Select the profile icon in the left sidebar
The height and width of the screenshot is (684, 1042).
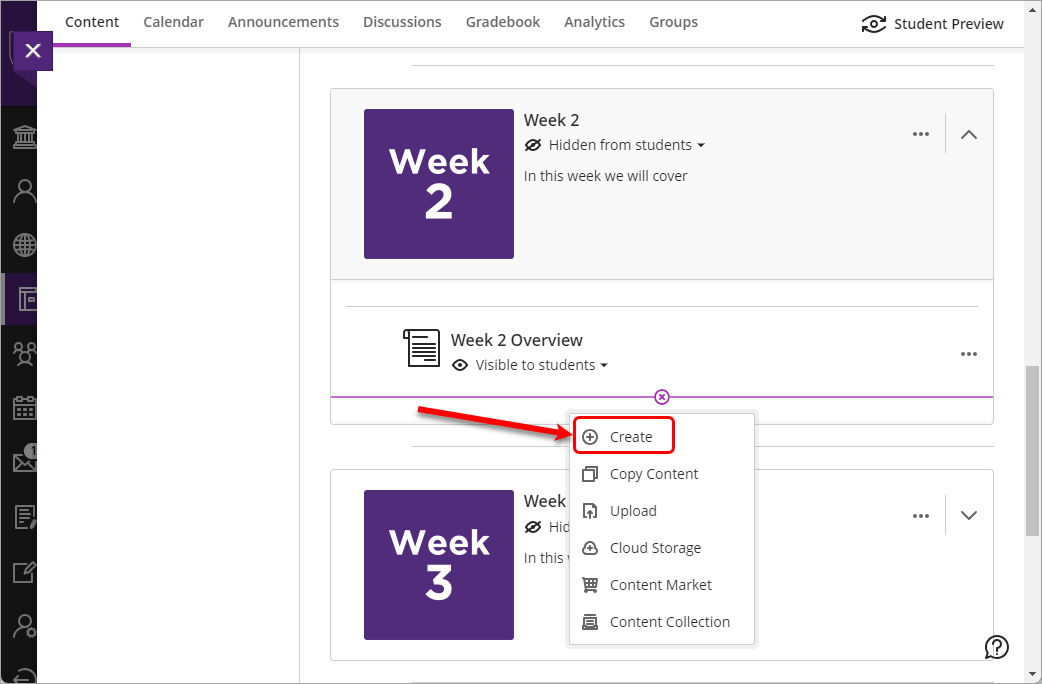(22, 190)
